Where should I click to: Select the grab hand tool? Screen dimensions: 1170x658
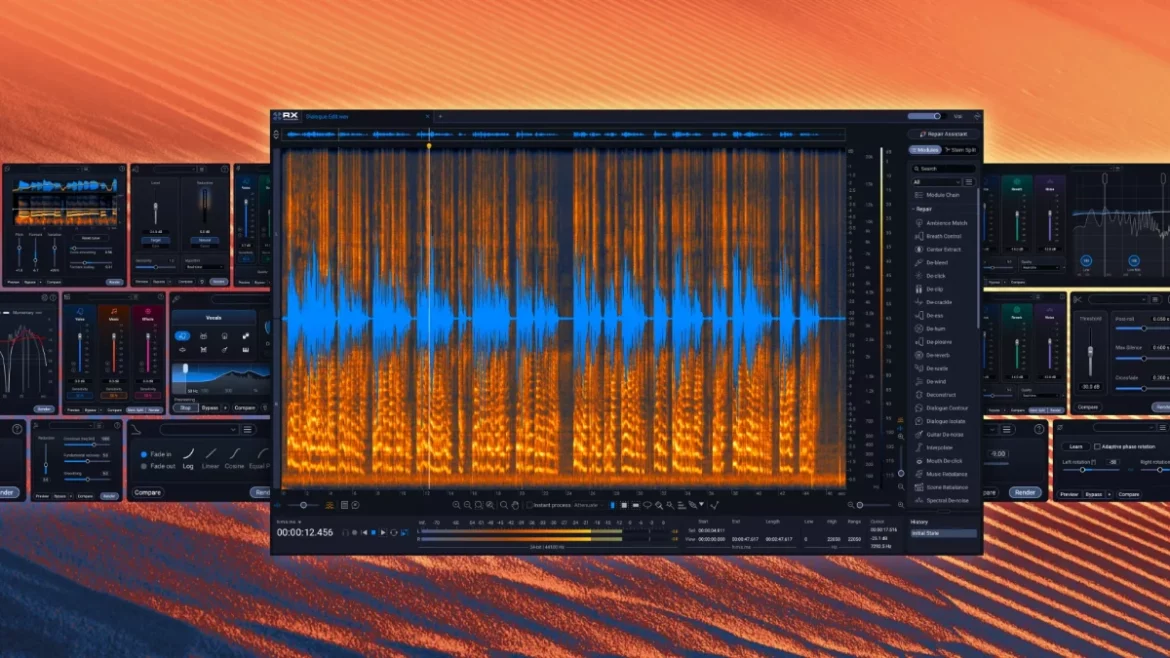click(x=515, y=505)
